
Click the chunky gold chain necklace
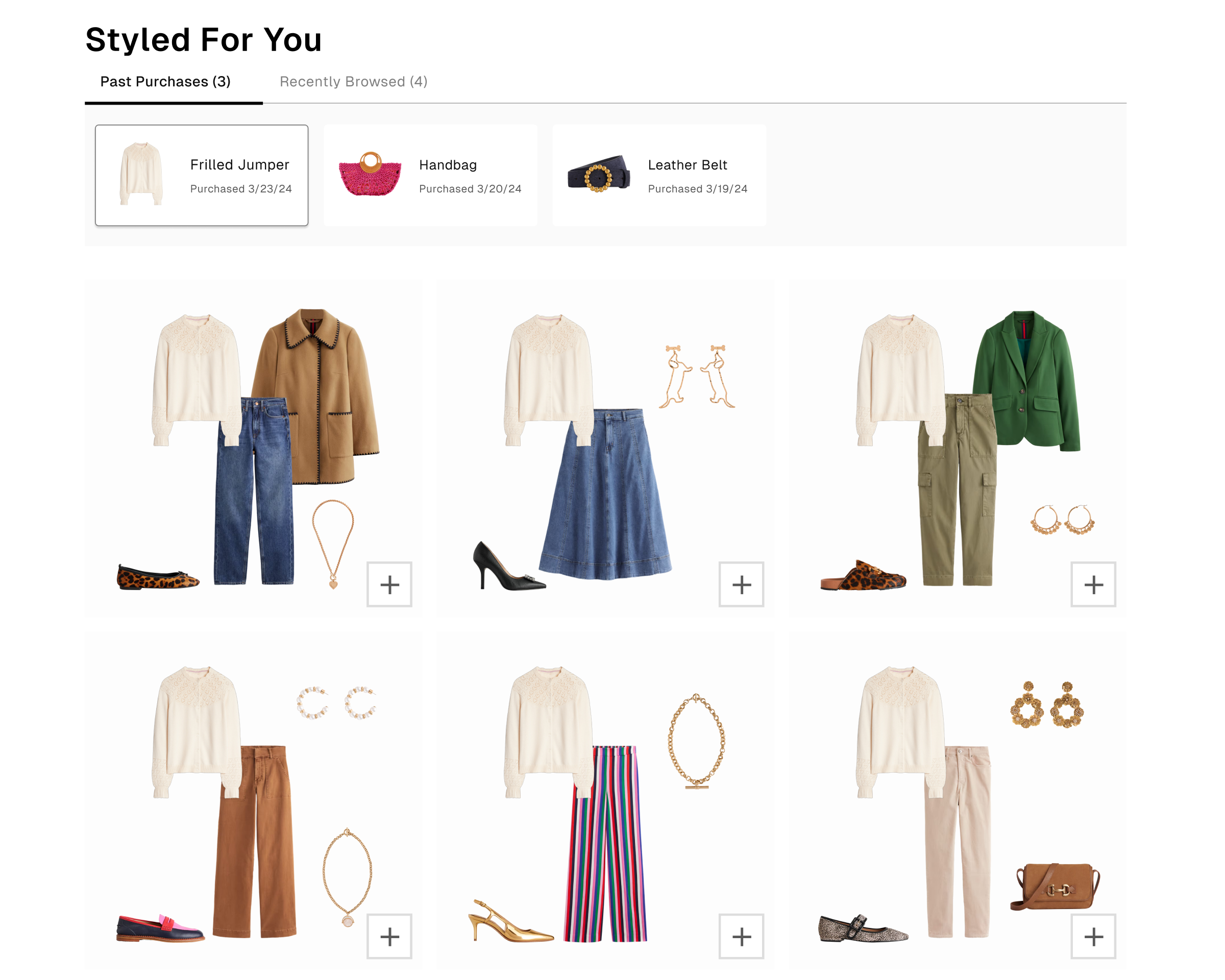pyautogui.click(x=696, y=741)
